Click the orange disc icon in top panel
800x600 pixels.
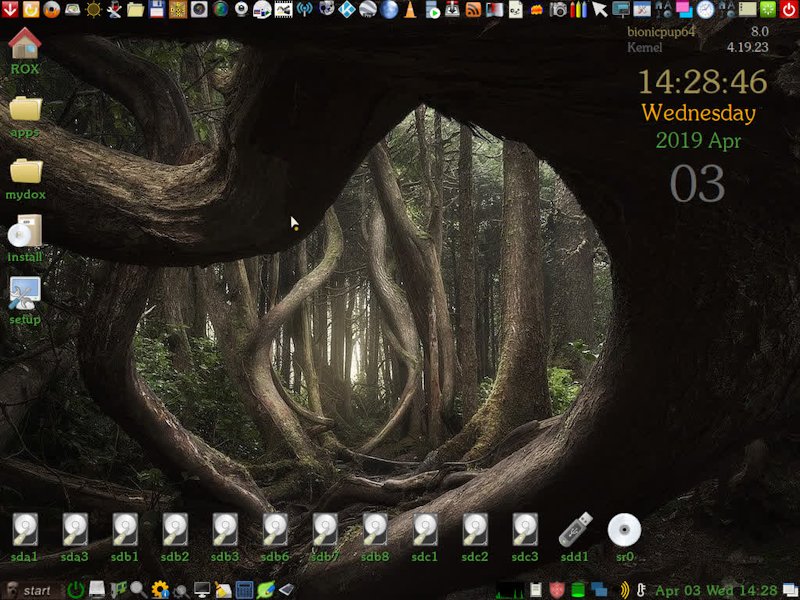pyautogui.click(x=52, y=9)
